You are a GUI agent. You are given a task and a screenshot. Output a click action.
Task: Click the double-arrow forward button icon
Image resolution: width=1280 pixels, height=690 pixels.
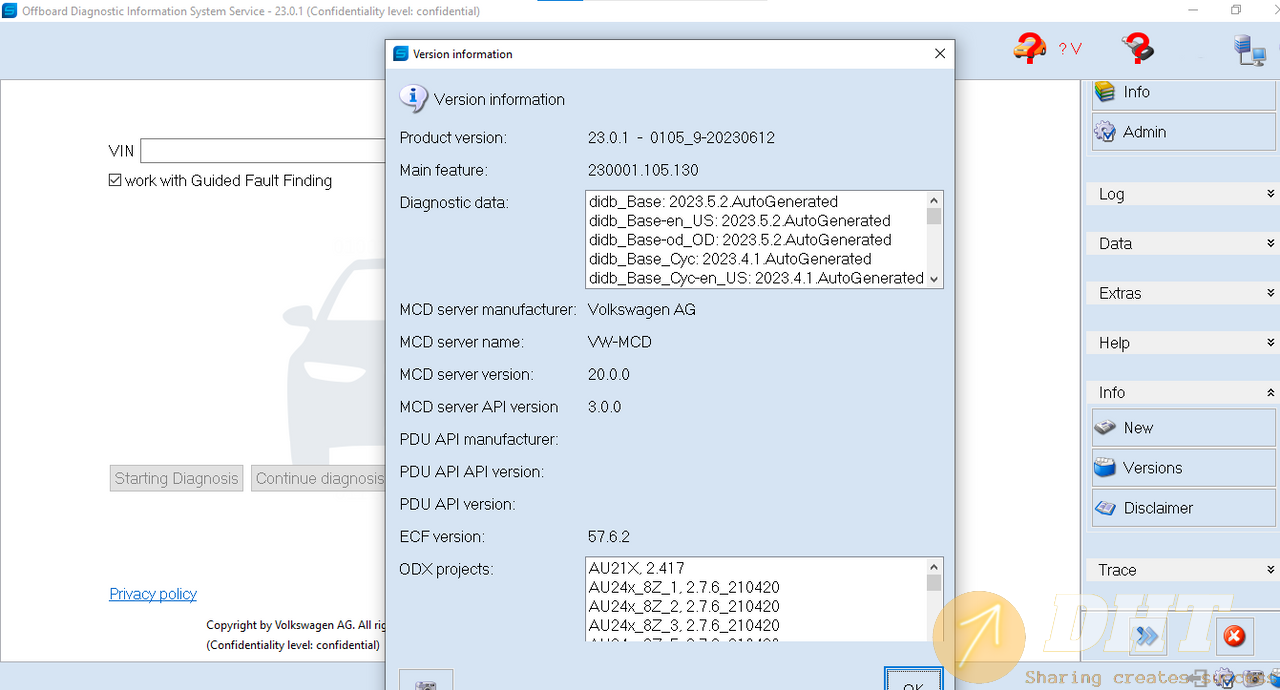tap(1149, 636)
